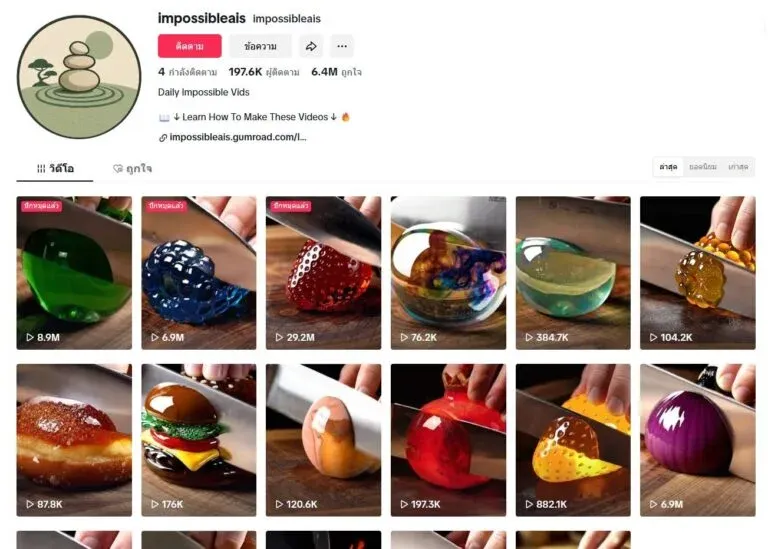Open the impossibleais.gumroad.com link
The height and width of the screenshot is (549, 768).
click(238, 137)
